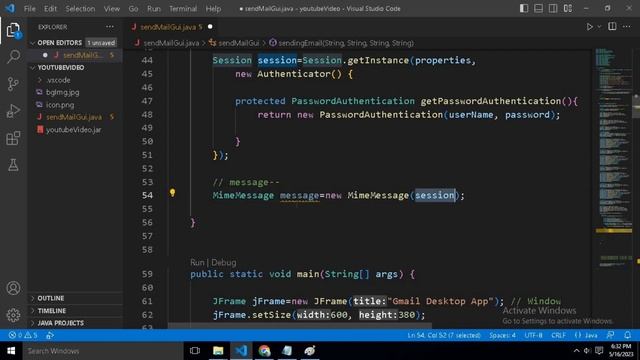The image size is (640, 360).
Task: Open the Manage gear menu
Action: [x=13, y=315]
